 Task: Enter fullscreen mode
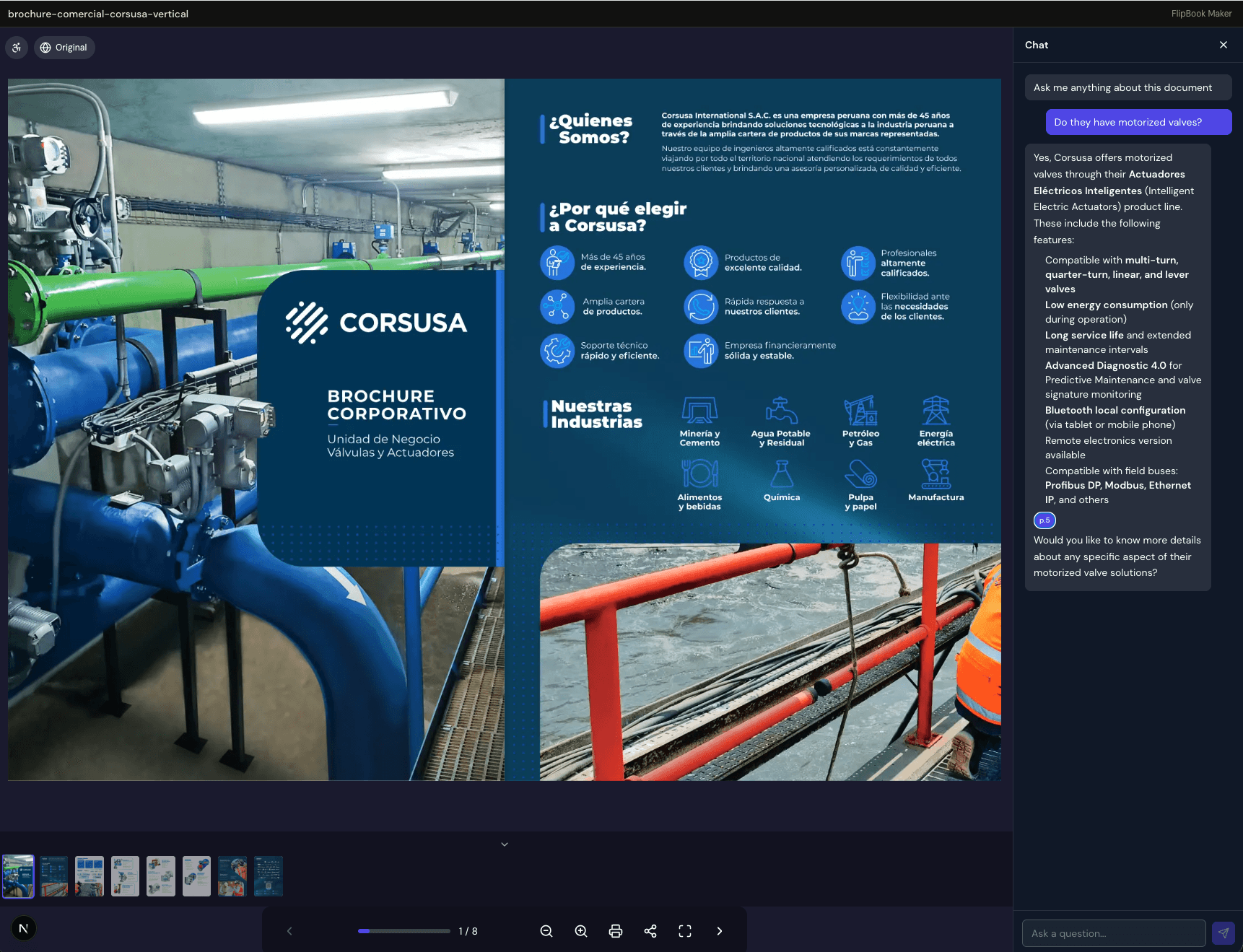685,931
